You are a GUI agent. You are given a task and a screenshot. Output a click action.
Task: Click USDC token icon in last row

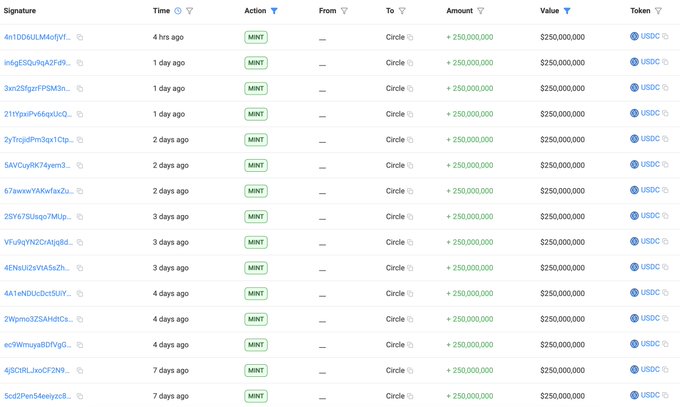click(x=634, y=395)
